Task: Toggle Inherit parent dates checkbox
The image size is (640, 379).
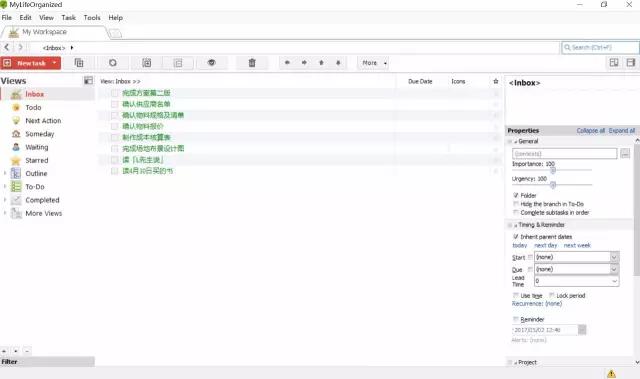Action: [x=516, y=237]
